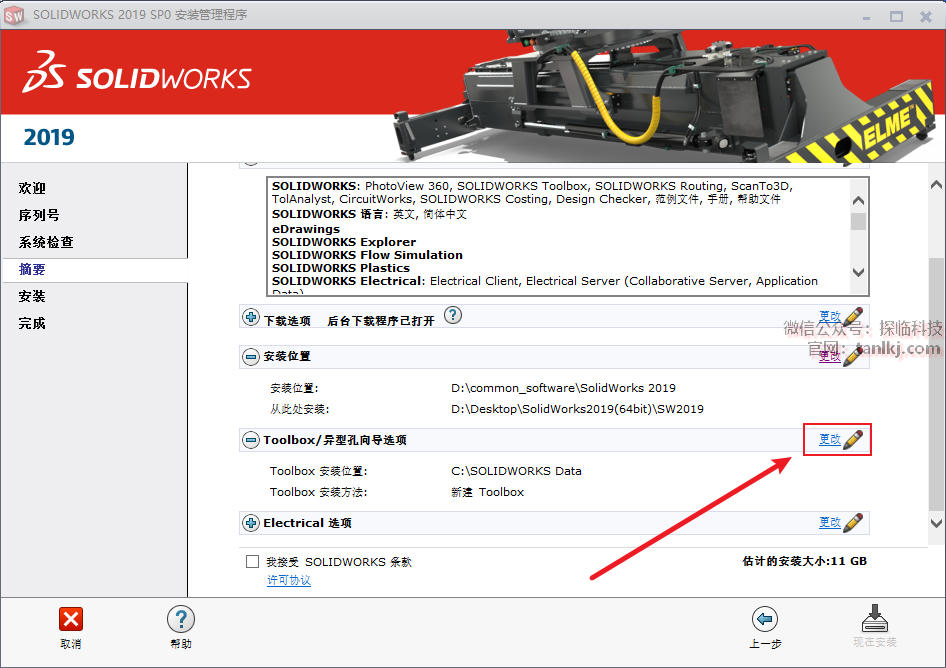Viewport: 946px width, 668px height.
Task: Click pencil icon in the 下载选项 row
Action: 853,316
